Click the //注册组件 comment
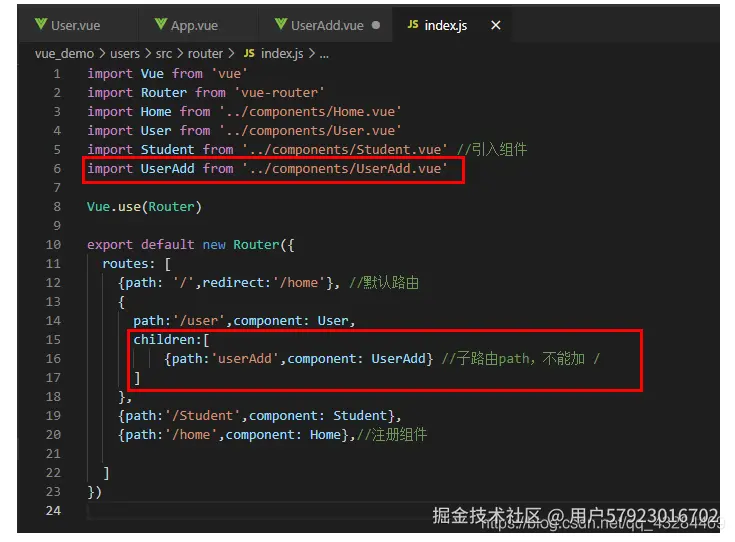Viewport: 735px width, 542px height. click(x=392, y=435)
